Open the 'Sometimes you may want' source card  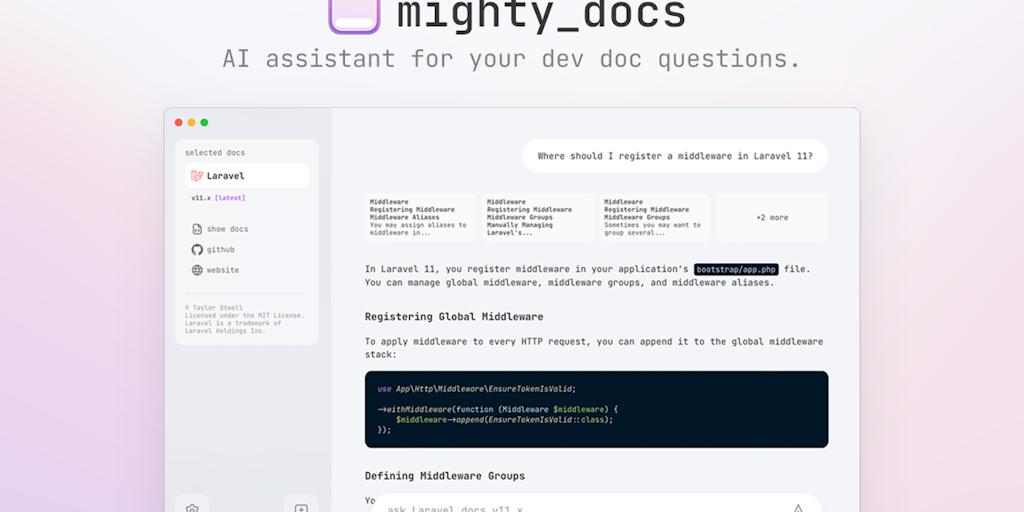pyautogui.click(x=654, y=217)
